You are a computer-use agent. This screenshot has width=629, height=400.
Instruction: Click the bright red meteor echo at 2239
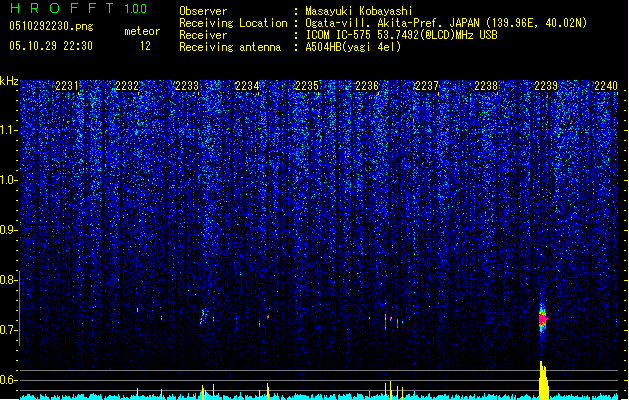[543, 319]
